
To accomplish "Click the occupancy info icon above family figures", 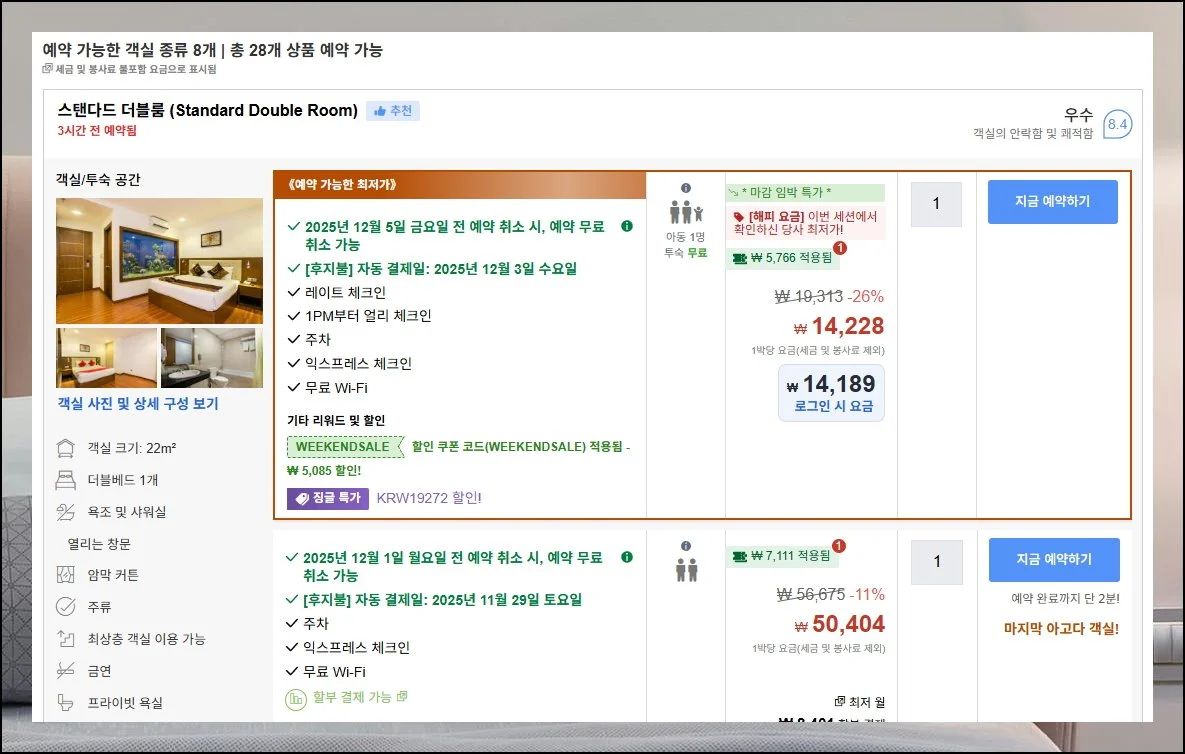I will (686, 188).
